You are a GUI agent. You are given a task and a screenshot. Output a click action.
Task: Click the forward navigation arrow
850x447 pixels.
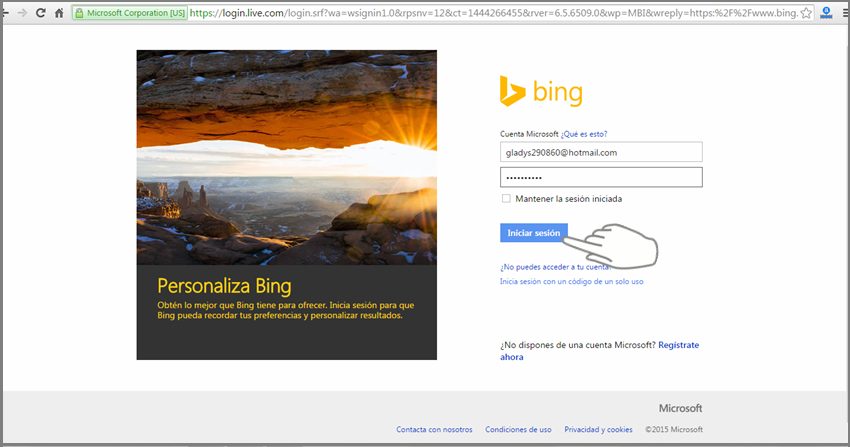(22, 12)
